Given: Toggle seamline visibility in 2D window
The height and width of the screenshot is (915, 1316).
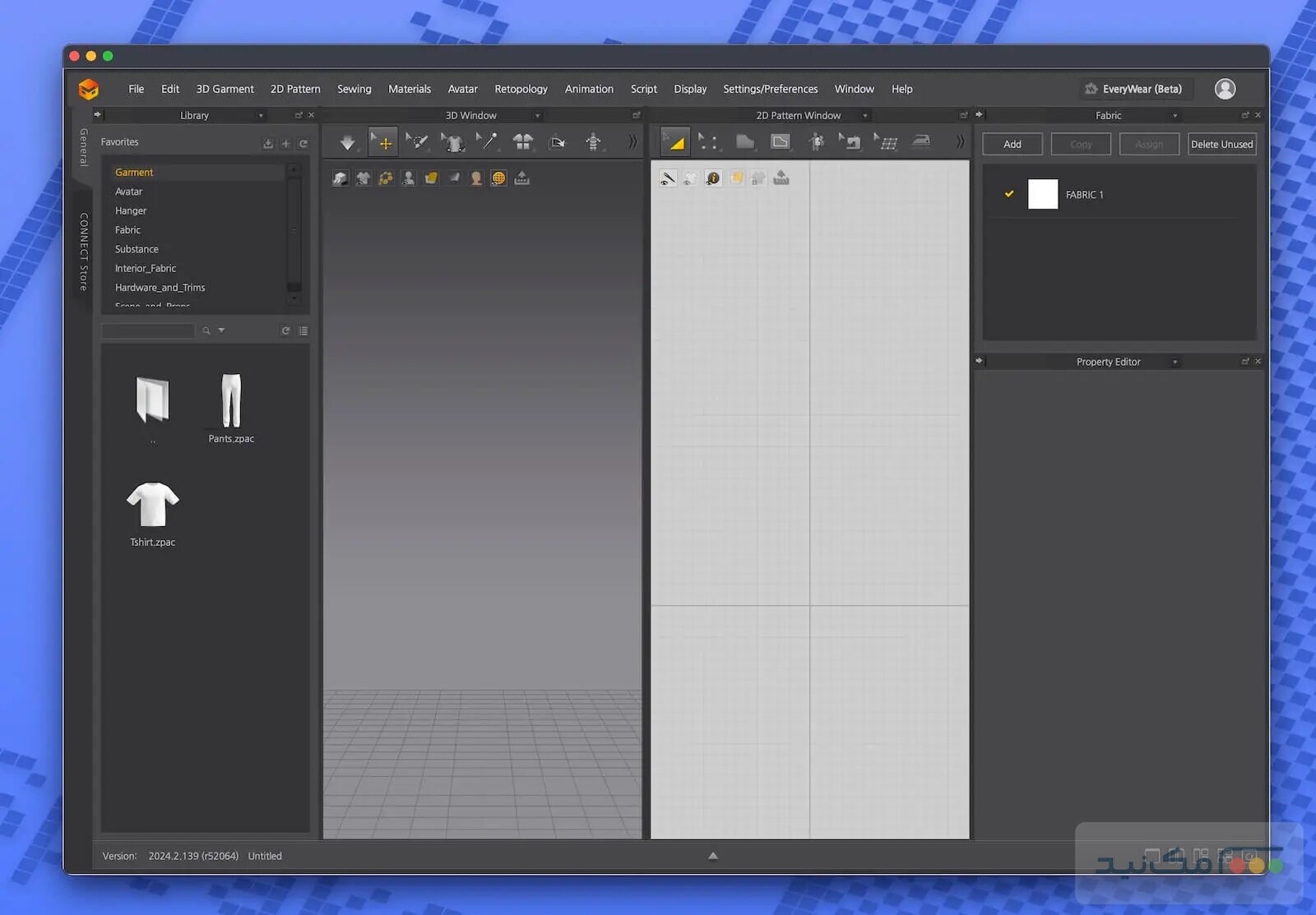Looking at the screenshot, I should [668, 178].
